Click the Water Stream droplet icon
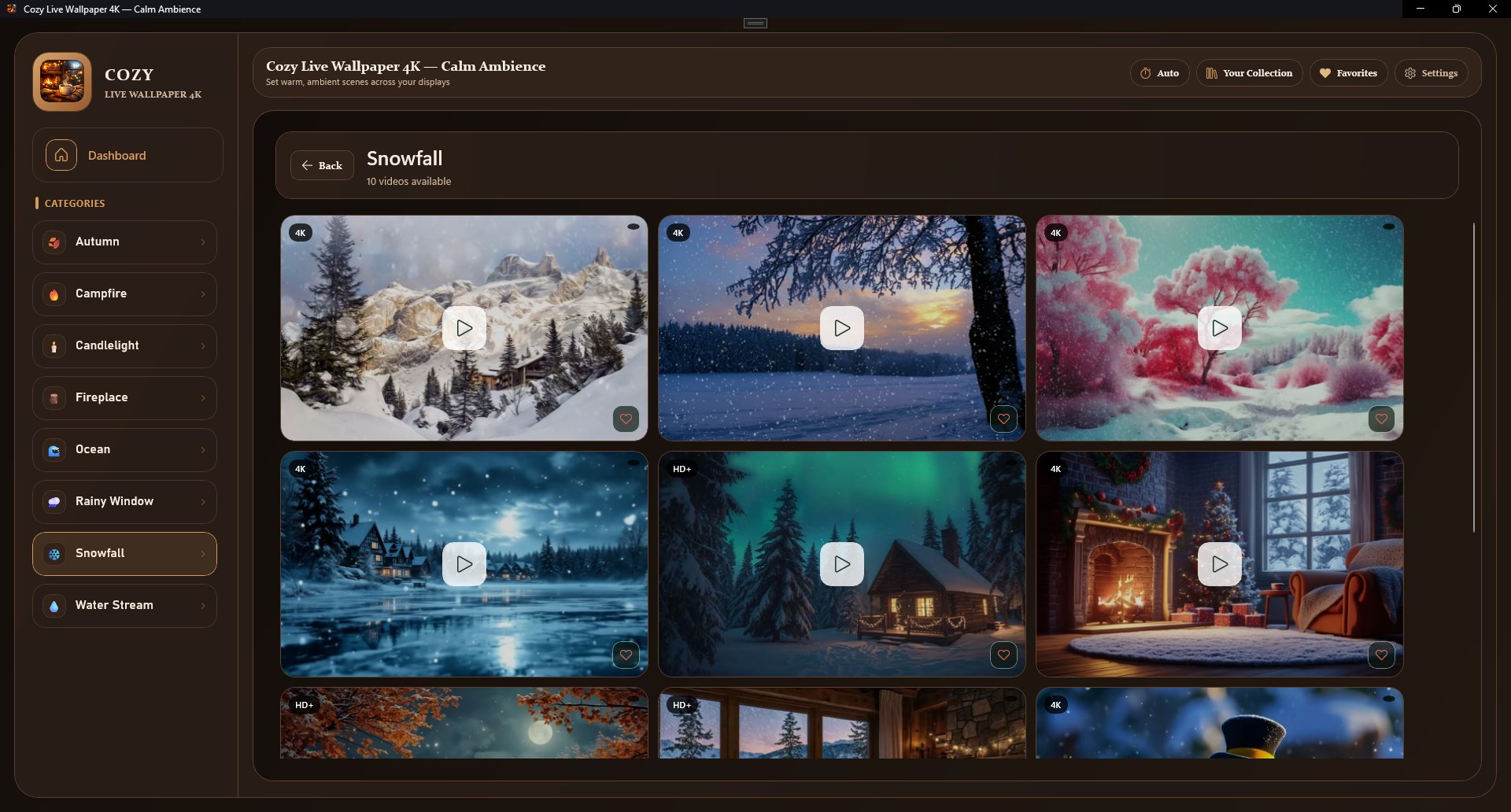1511x812 pixels. [54, 606]
